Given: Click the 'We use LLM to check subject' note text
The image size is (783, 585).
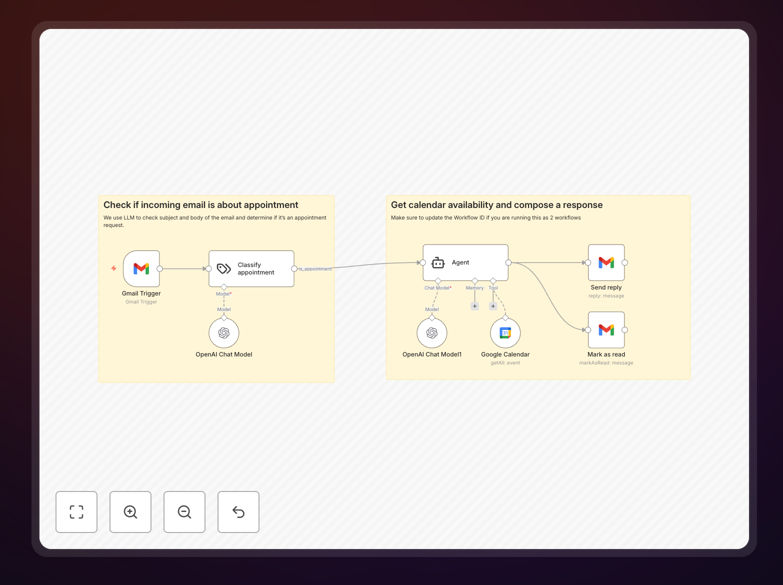Looking at the screenshot, I should pos(215,221).
